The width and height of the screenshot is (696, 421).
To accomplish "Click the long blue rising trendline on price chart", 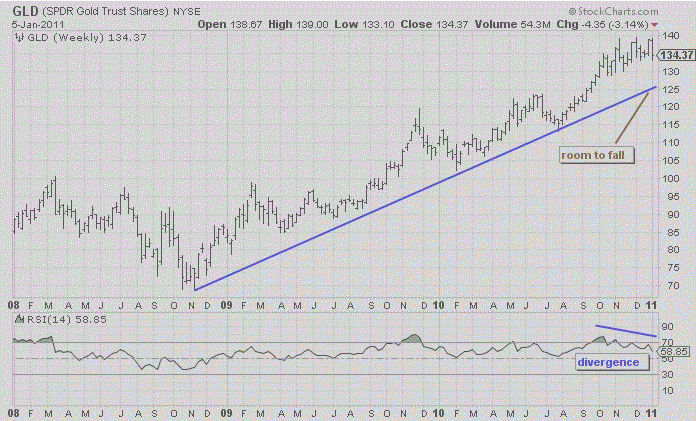I will point(425,188).
